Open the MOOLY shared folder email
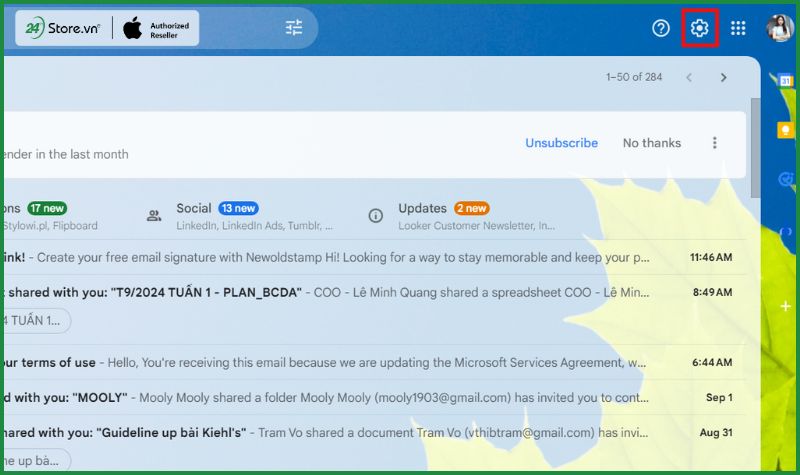 375,397
